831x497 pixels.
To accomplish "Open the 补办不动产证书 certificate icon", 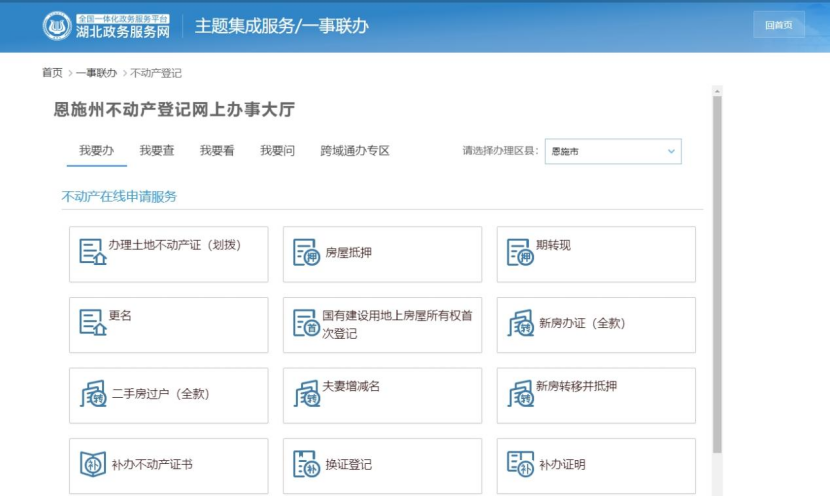I will [93, 464].
